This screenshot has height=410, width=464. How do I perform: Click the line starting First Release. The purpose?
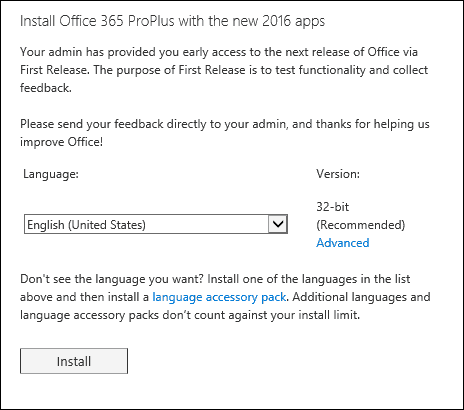coord(224,70)
